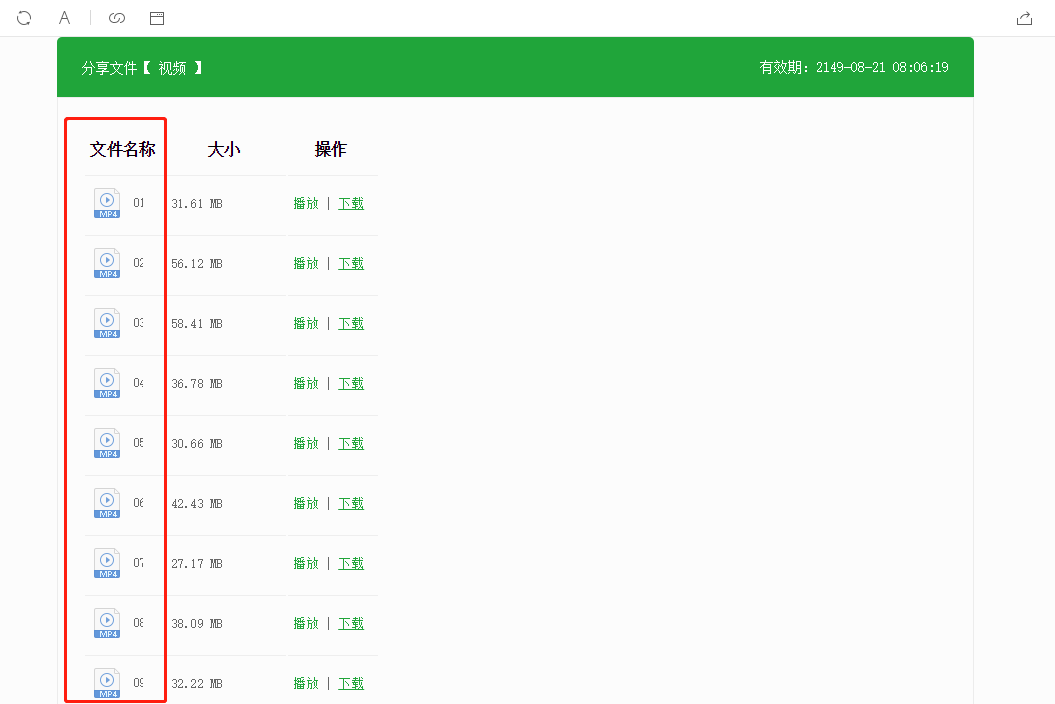This screenshot has height=704, width=1055.
Task: Click the 32.22 MB size cell
Action: point(196,683)
